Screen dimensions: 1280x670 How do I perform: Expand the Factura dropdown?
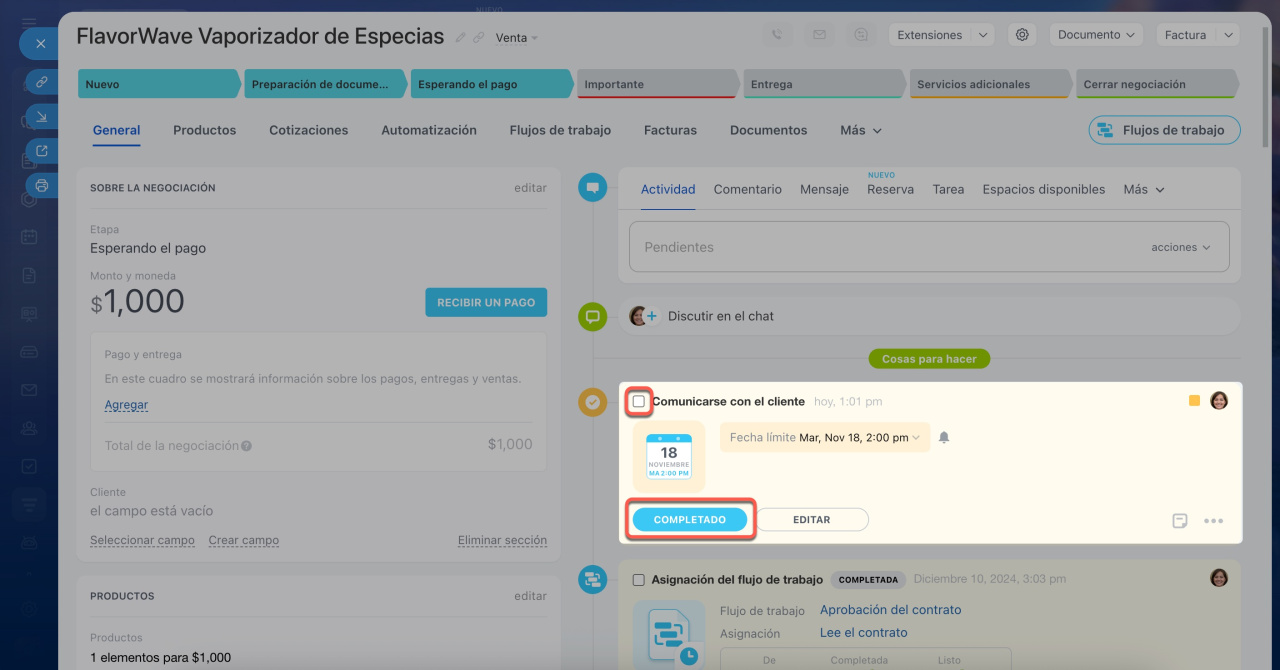[1198, 35]
